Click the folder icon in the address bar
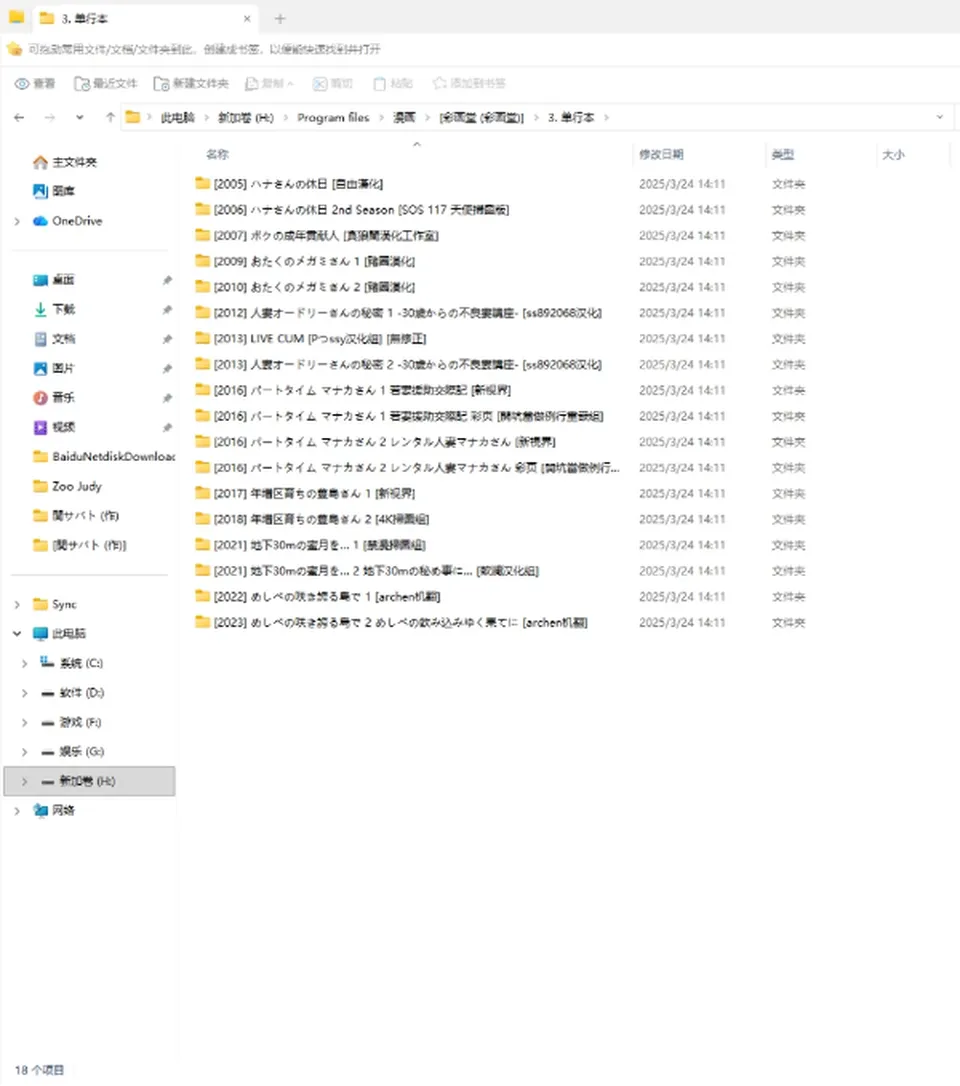 pos(132,118)
